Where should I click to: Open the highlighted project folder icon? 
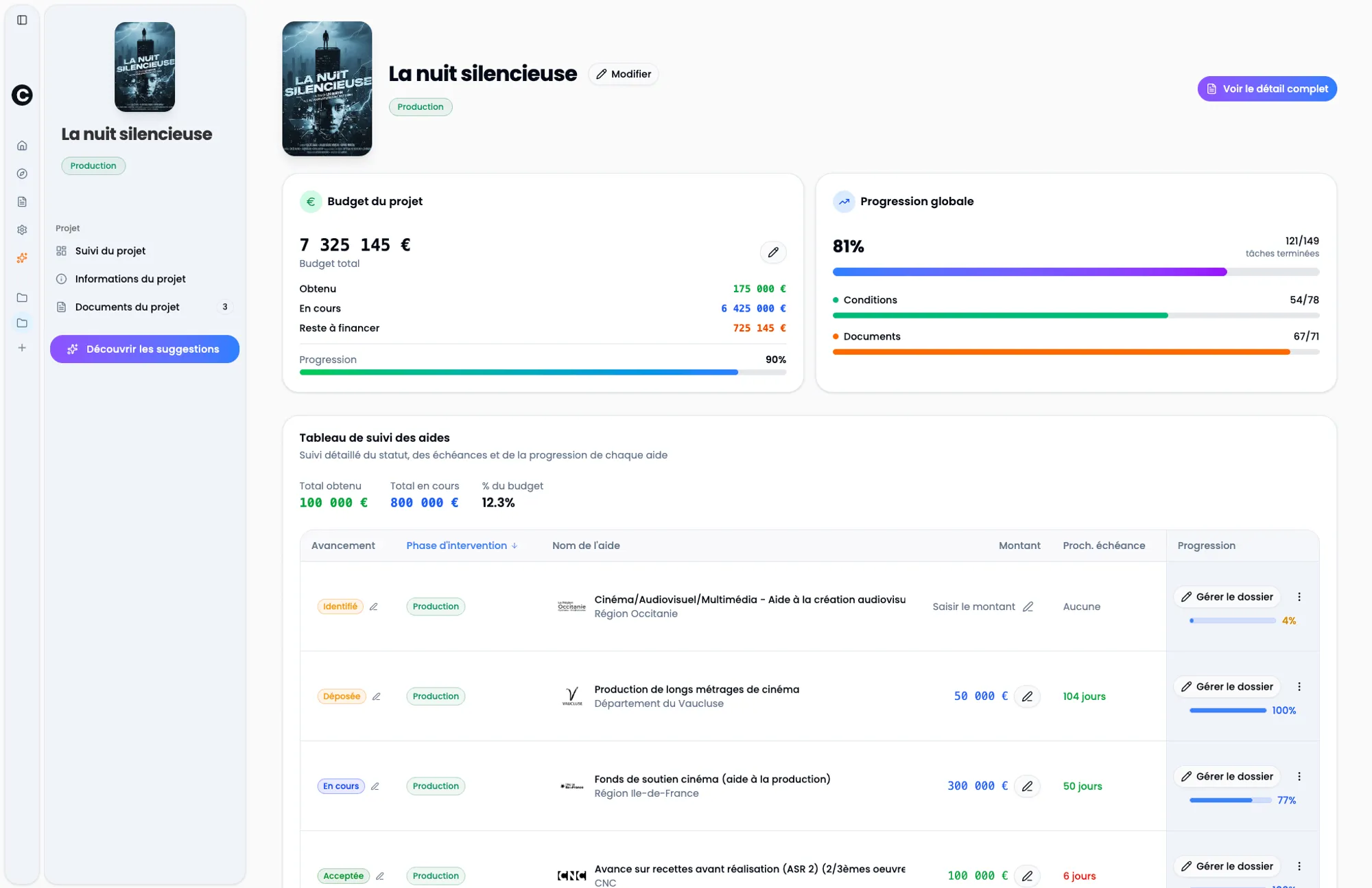[x=22, y=323]
